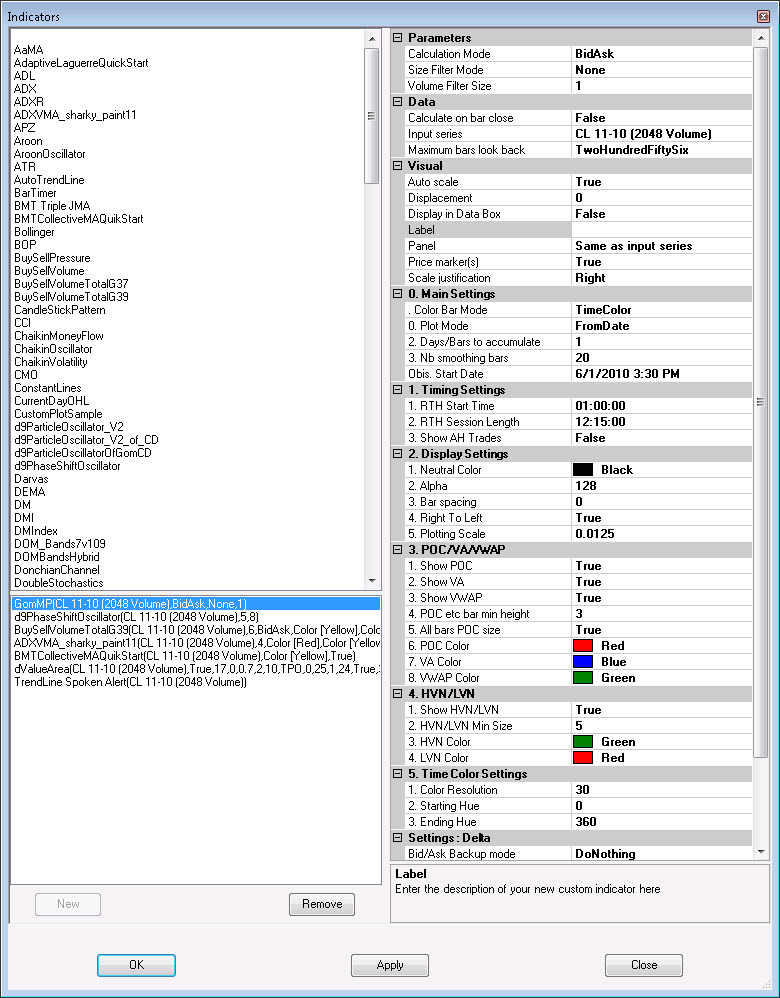Toggle Show AH Trades False value

[662, 438]
